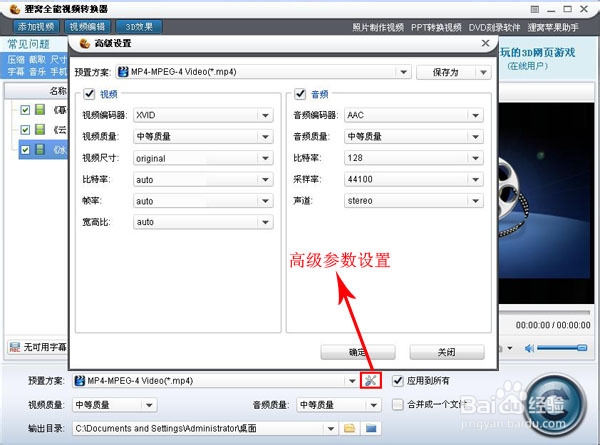This screenshot has width=600, height=445.
Task: Click the big round convert button
Action: [x=555, y=405]
